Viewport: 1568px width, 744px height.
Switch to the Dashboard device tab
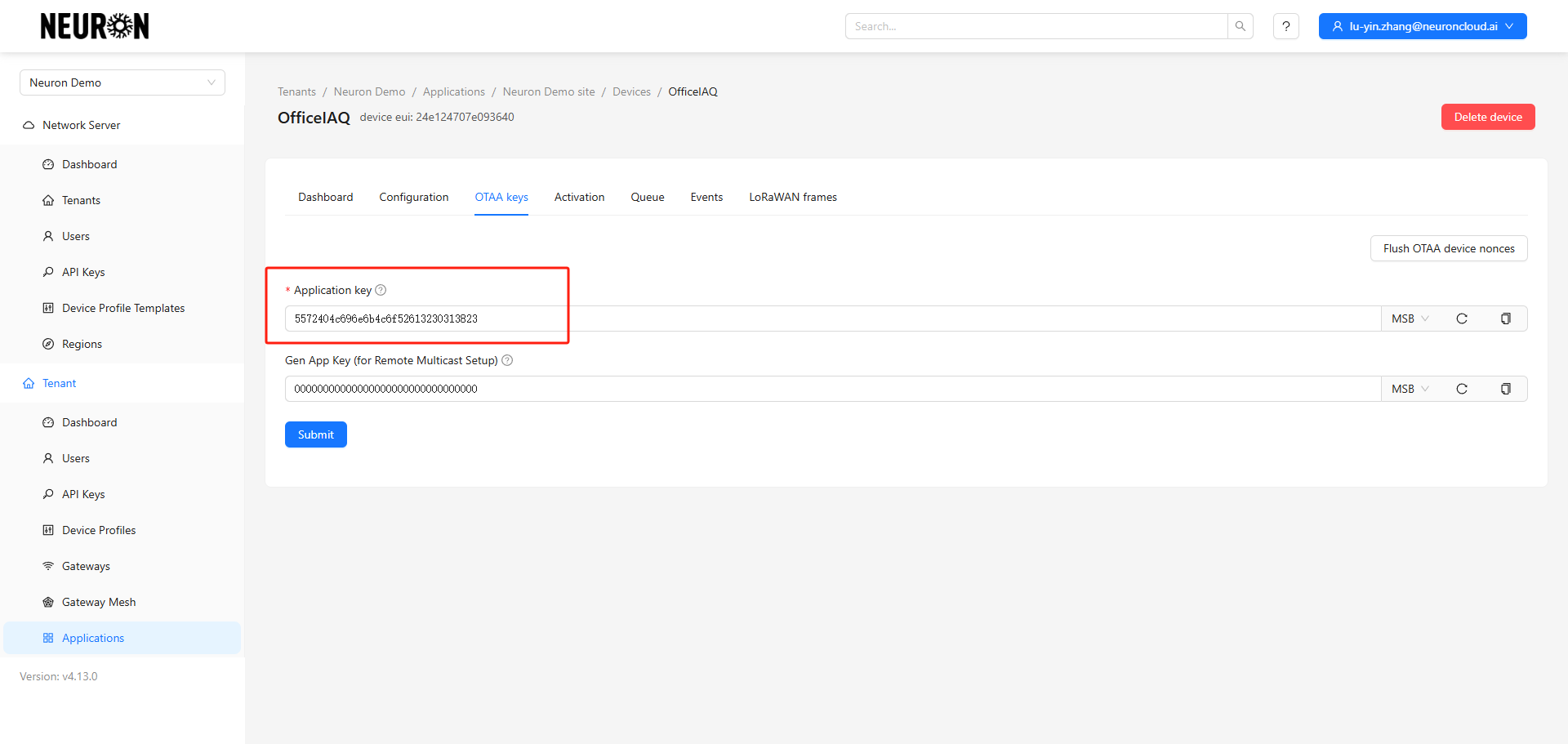point(326,197)
